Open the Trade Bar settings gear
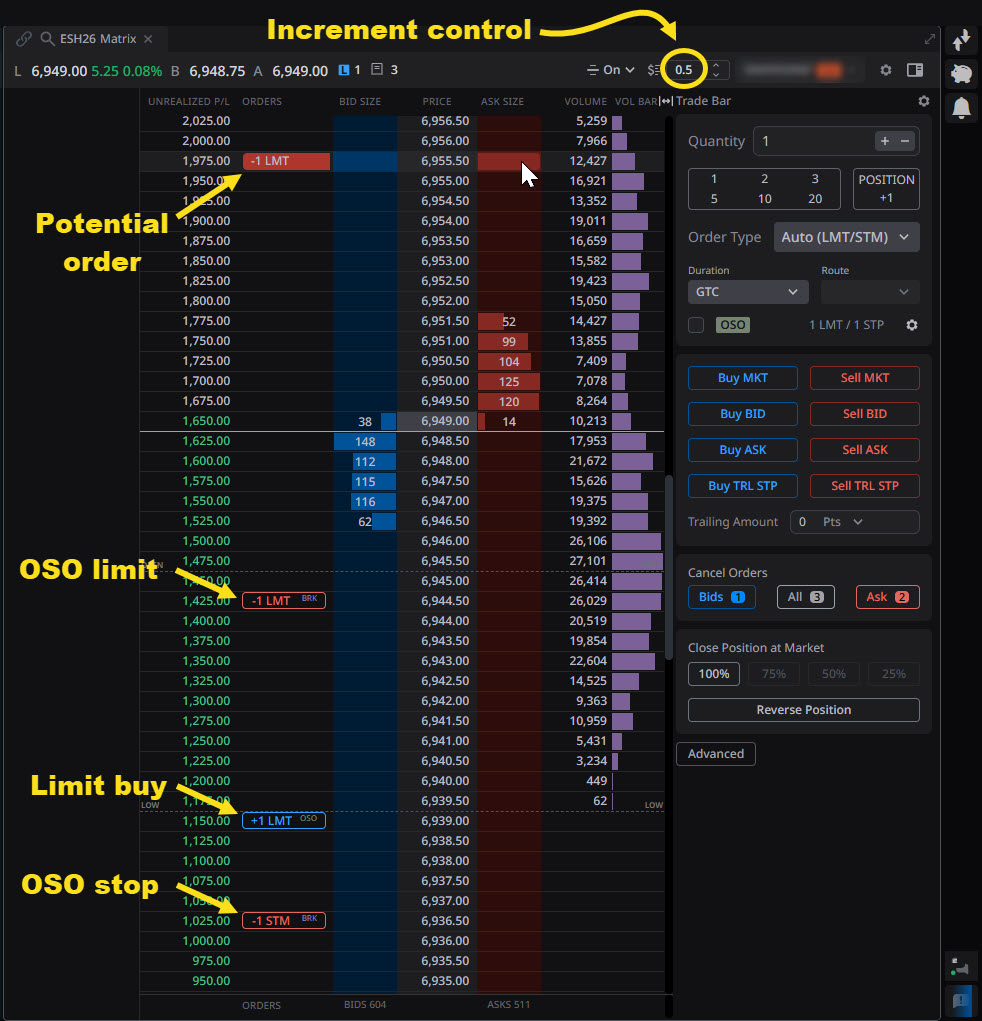The image size is (982, 1021). tap(923, 101)
